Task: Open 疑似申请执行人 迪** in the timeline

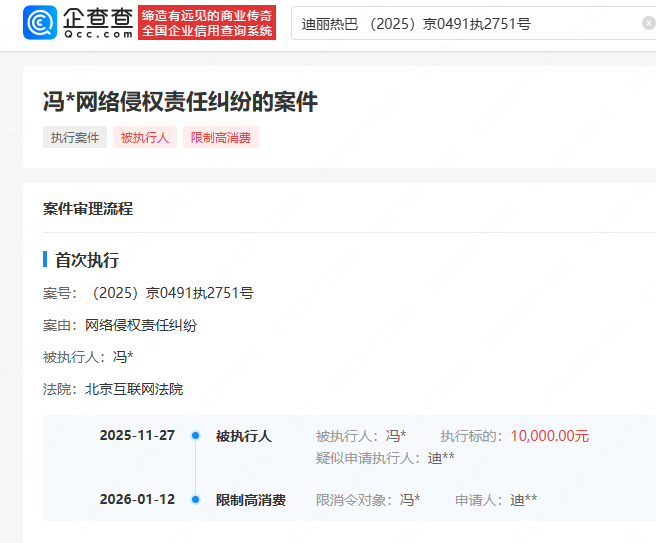Action: point(441,458)
